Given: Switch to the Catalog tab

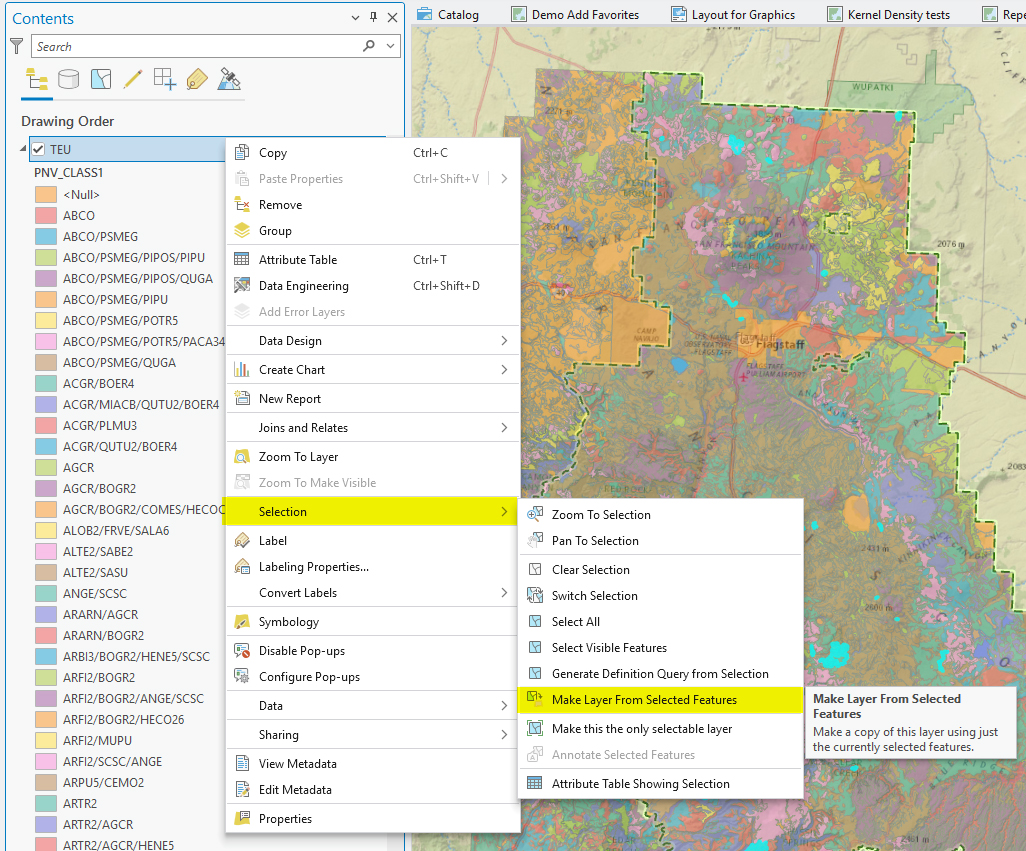Looking at the screenshot, I should [x=449, y=14].
